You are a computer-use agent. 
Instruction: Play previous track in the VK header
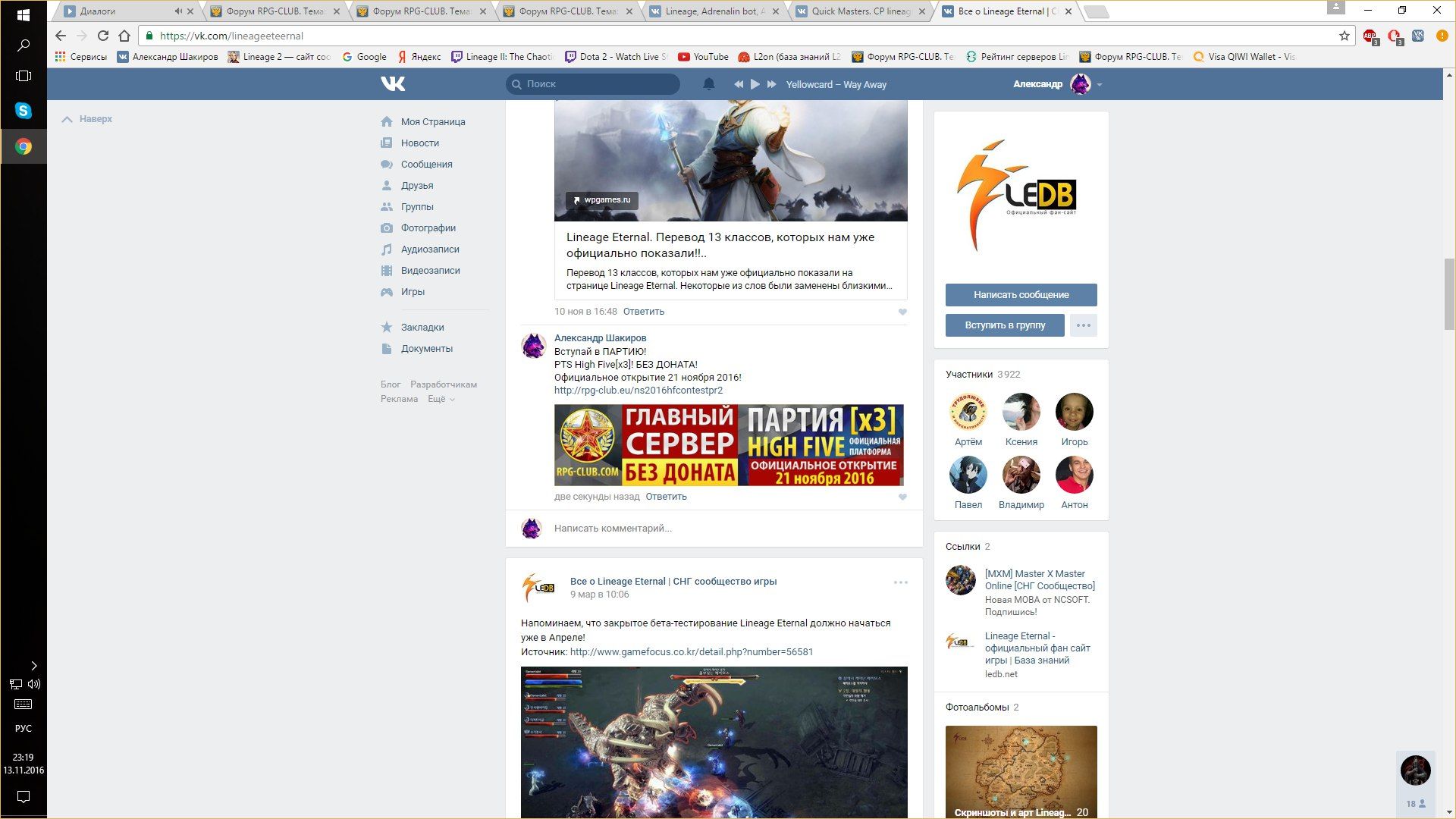[x=738, y=84]
